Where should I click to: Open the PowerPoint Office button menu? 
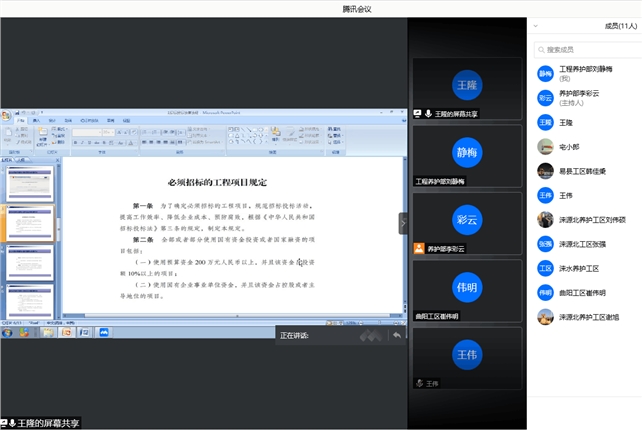(x=6, y=115)
